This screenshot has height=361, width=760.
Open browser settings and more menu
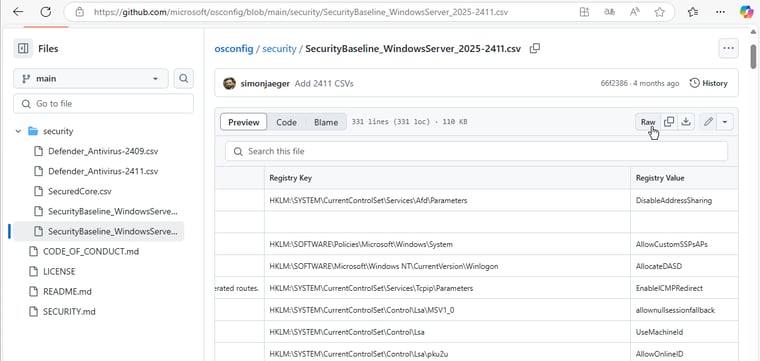pyautogui.click(x=721, y=12)
